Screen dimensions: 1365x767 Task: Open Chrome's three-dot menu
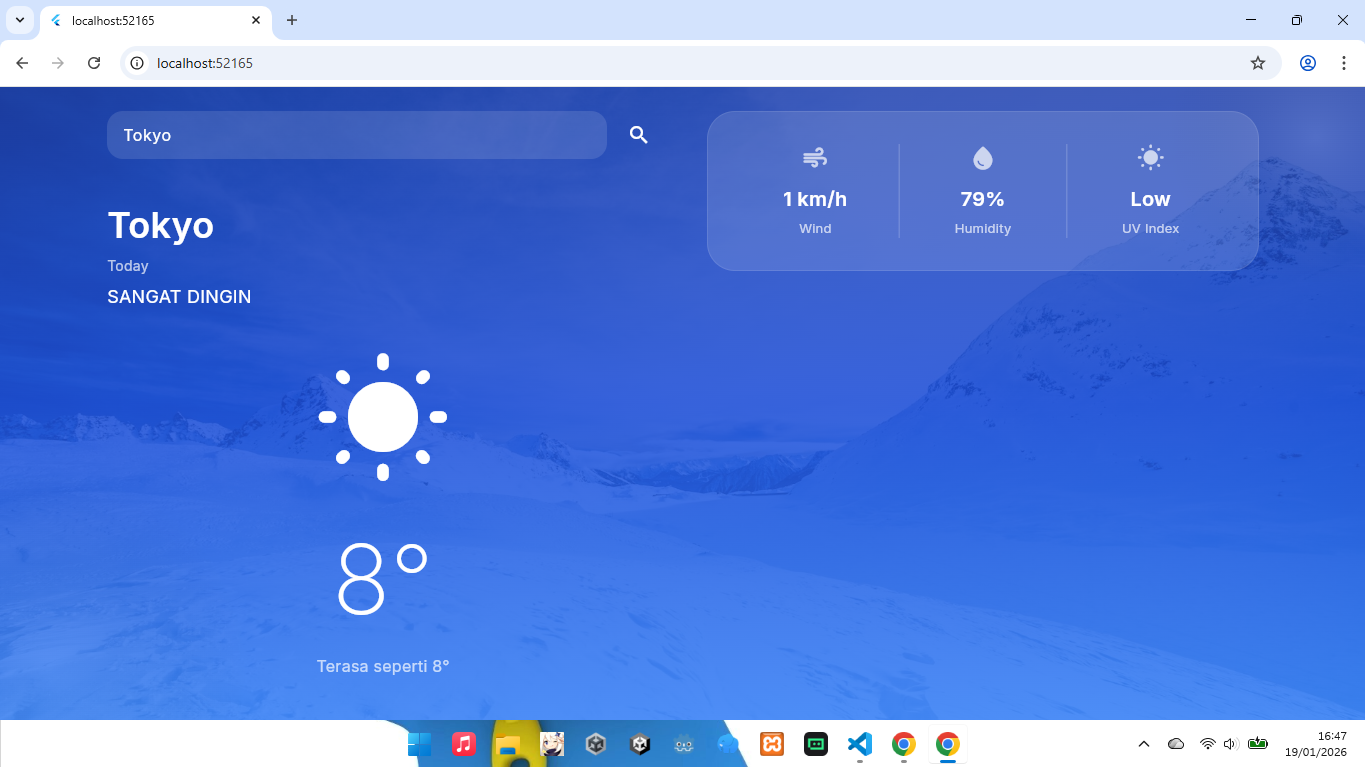[x=1342, y=63]
